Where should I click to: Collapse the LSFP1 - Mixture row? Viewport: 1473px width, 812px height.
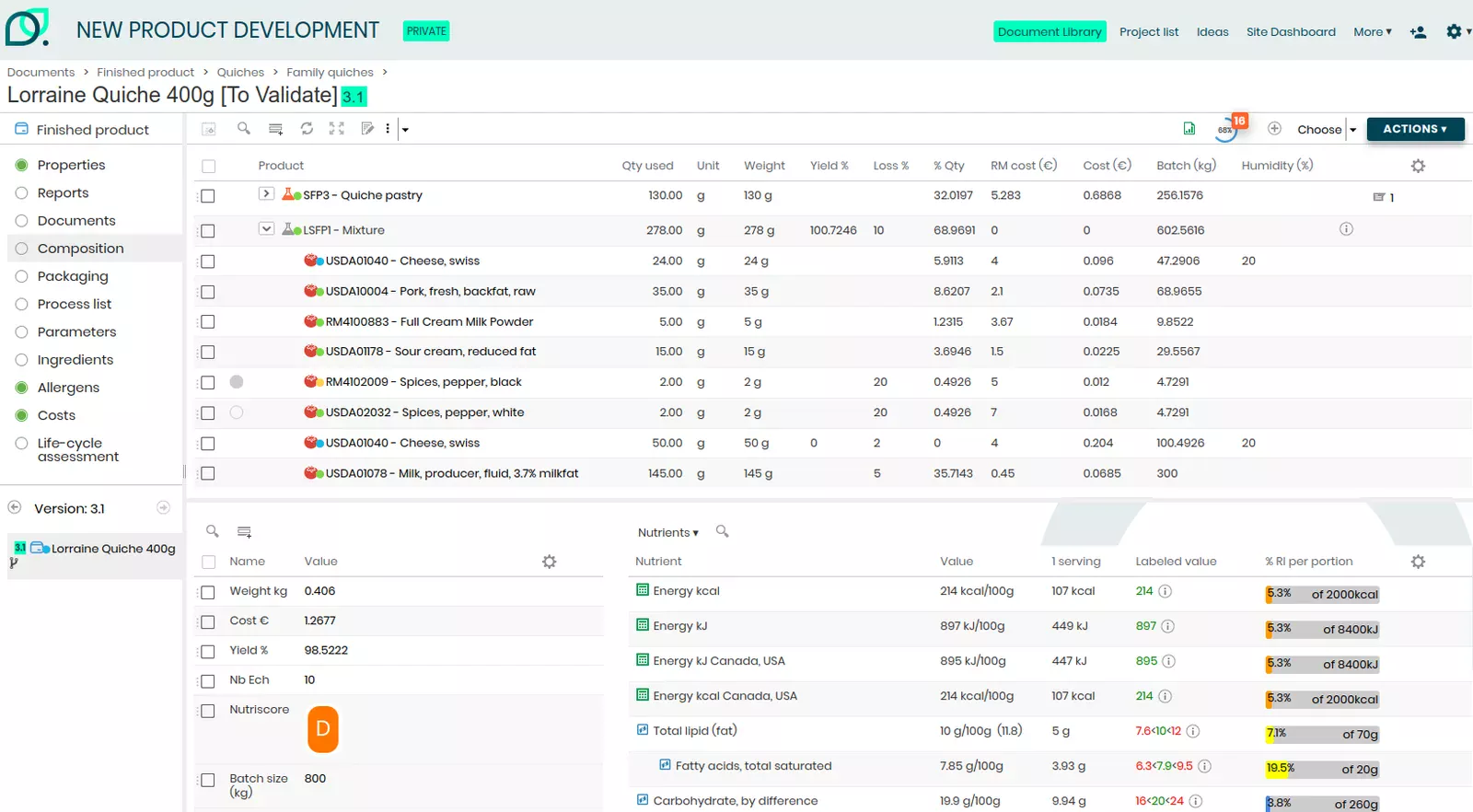266,228
